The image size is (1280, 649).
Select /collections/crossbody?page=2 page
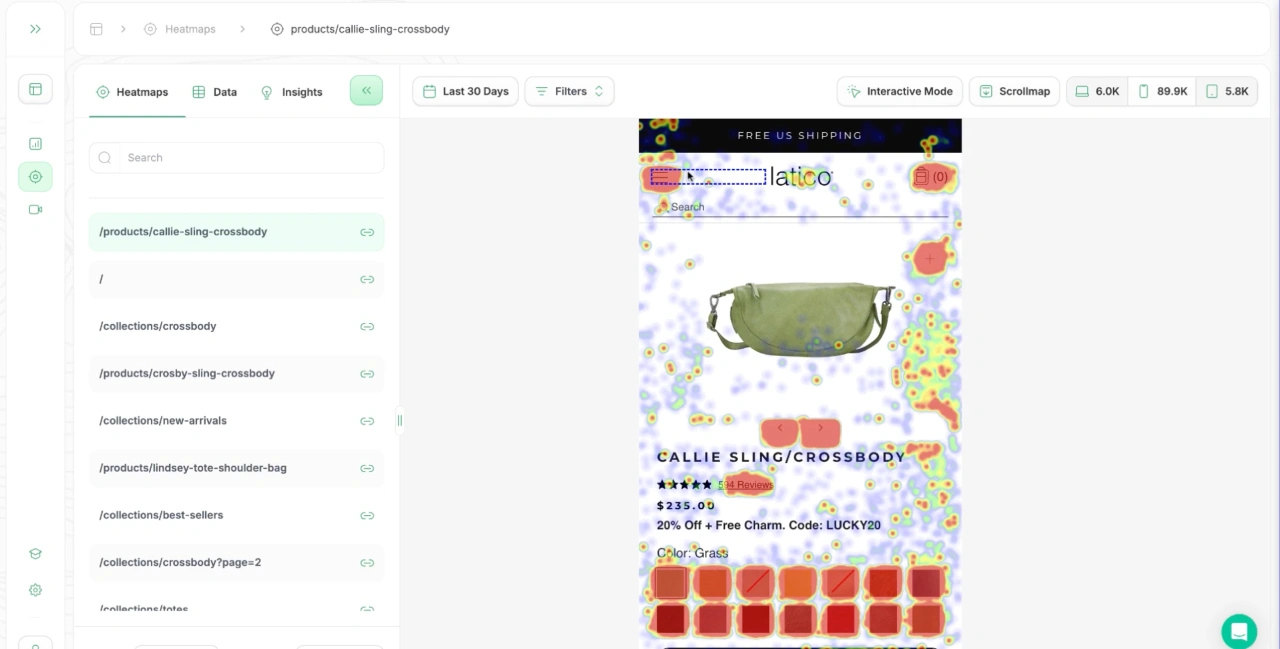coord(236,562)
